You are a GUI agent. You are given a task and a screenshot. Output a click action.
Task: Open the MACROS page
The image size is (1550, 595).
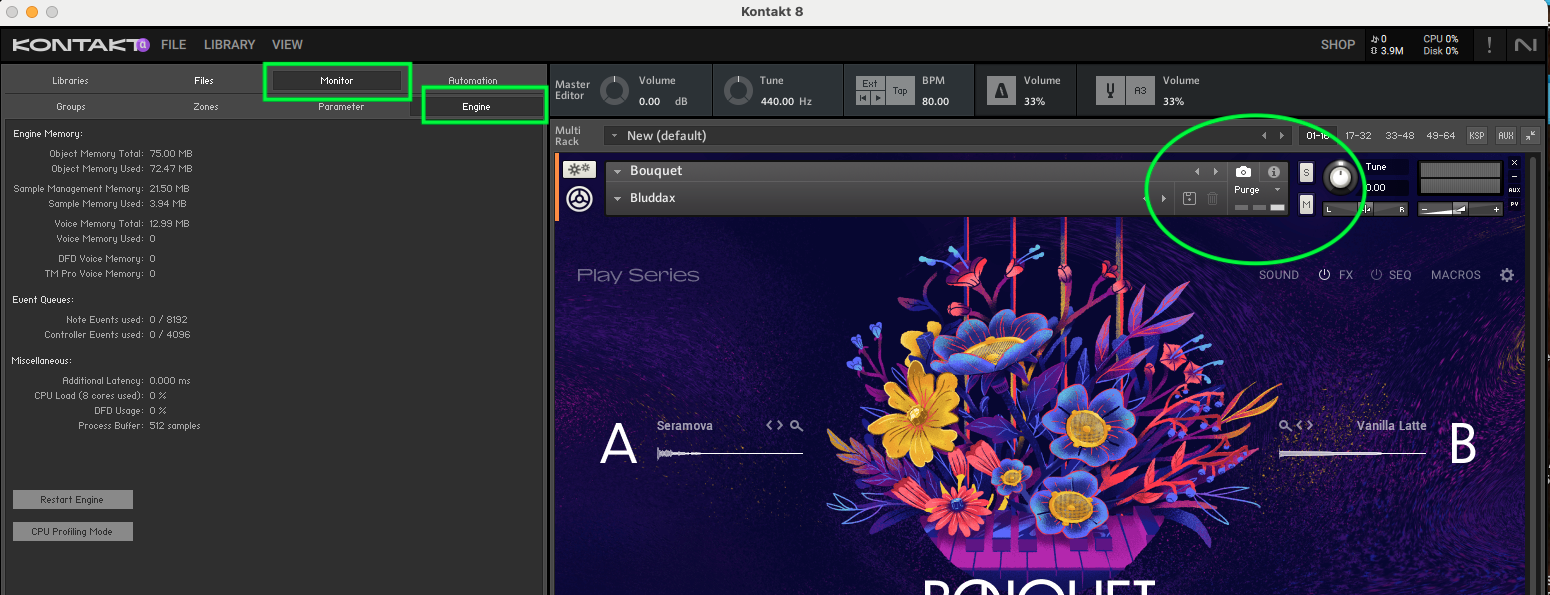click(x=1456, y=274)
